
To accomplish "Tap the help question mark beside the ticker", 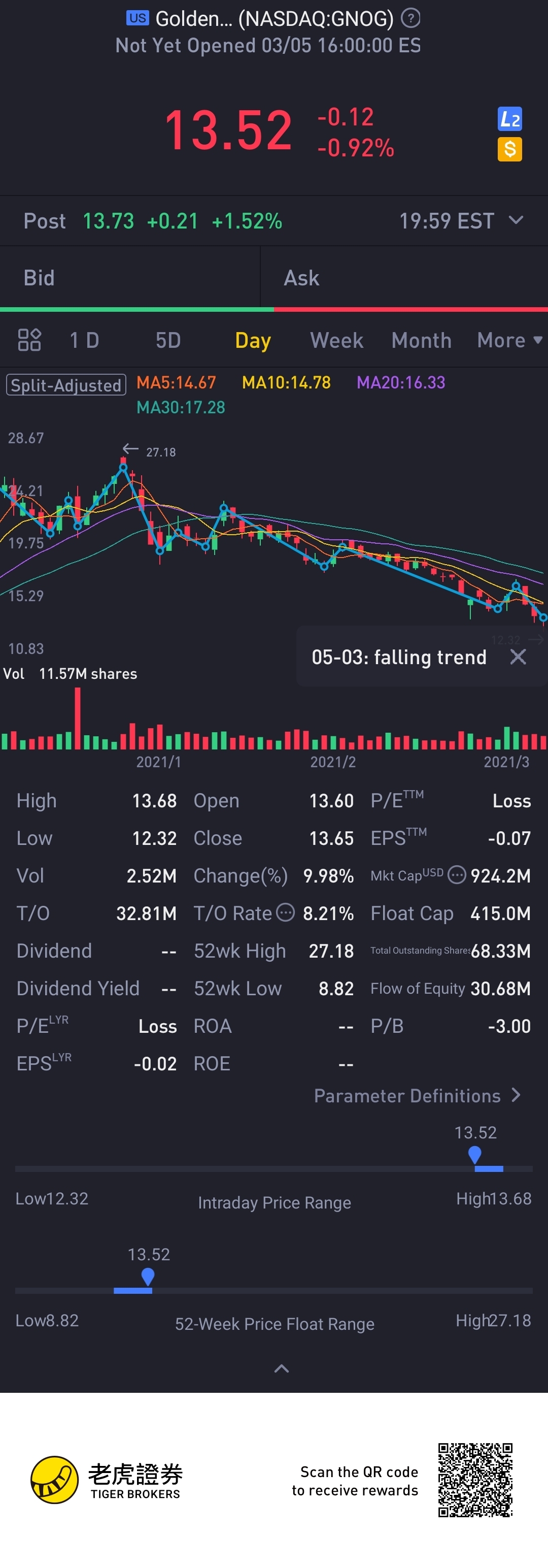I will pyautogui.click(x=411, y=18).
